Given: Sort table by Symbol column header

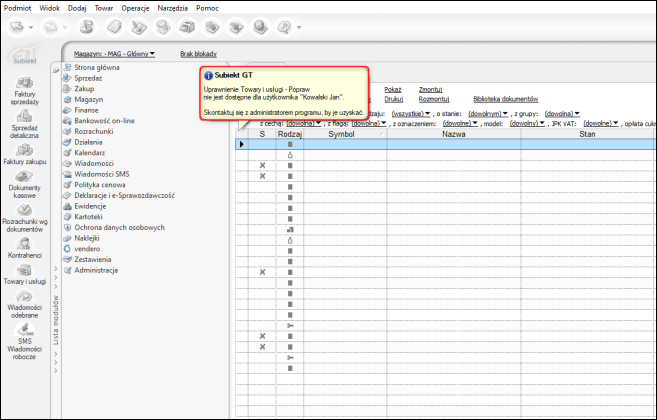Looking at the screenshot, I should pos(345,134).
